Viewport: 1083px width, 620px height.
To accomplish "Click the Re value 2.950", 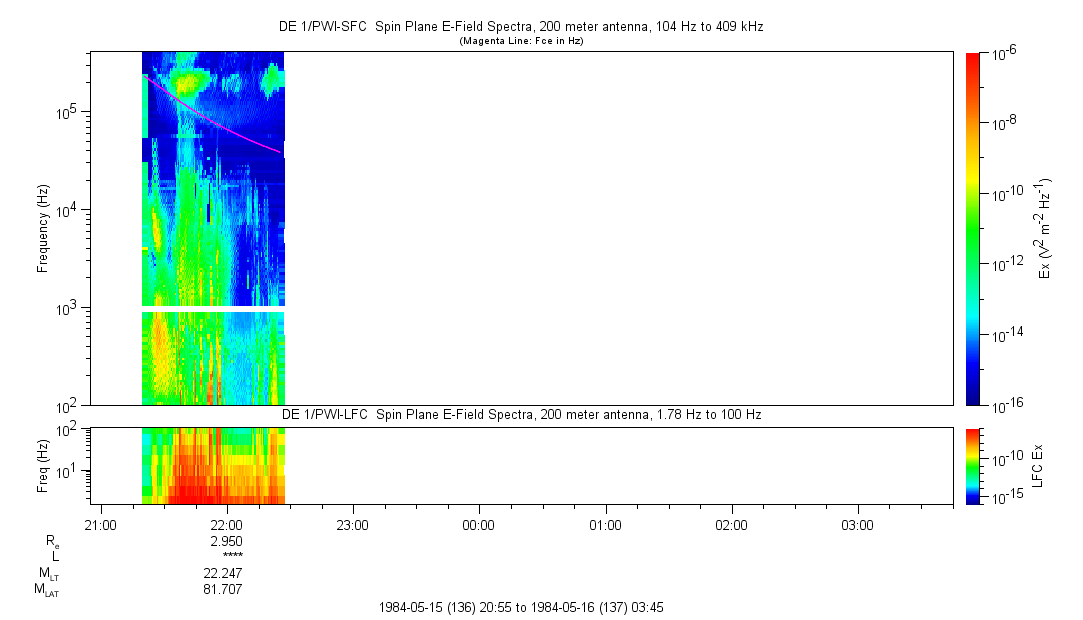I will click(x=225, y=541).
